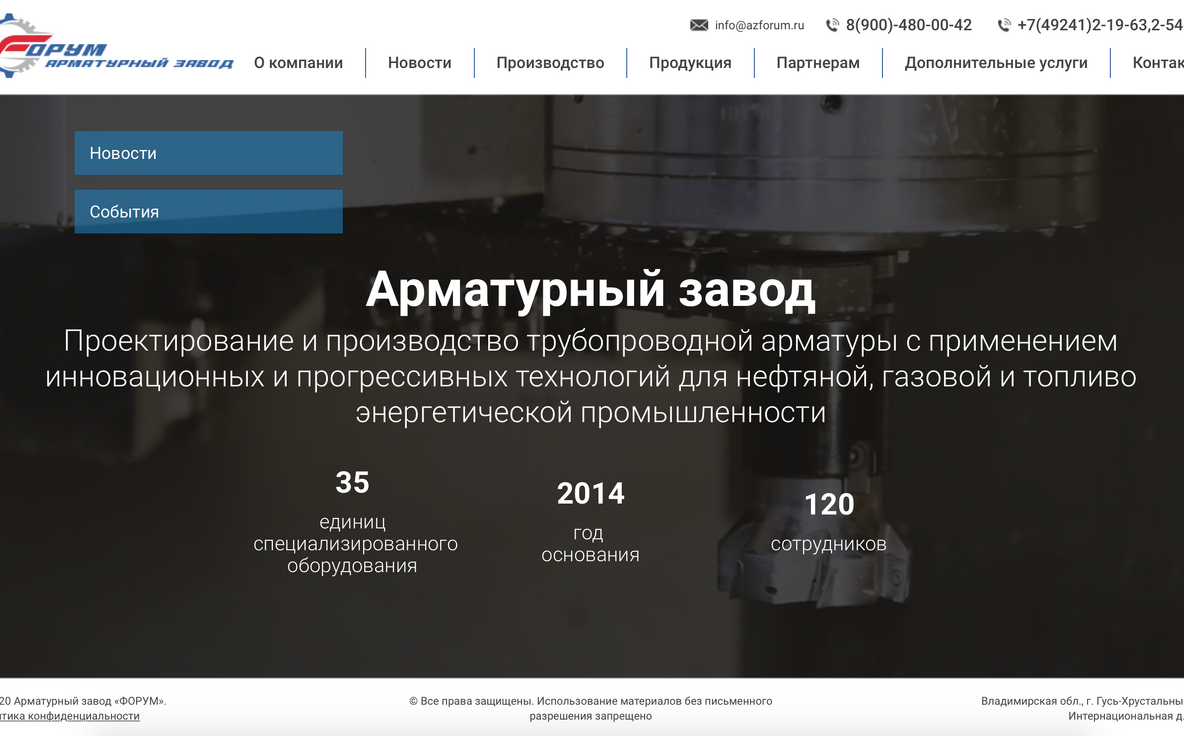Open the info@azforum.ru email link

point(759,25)
